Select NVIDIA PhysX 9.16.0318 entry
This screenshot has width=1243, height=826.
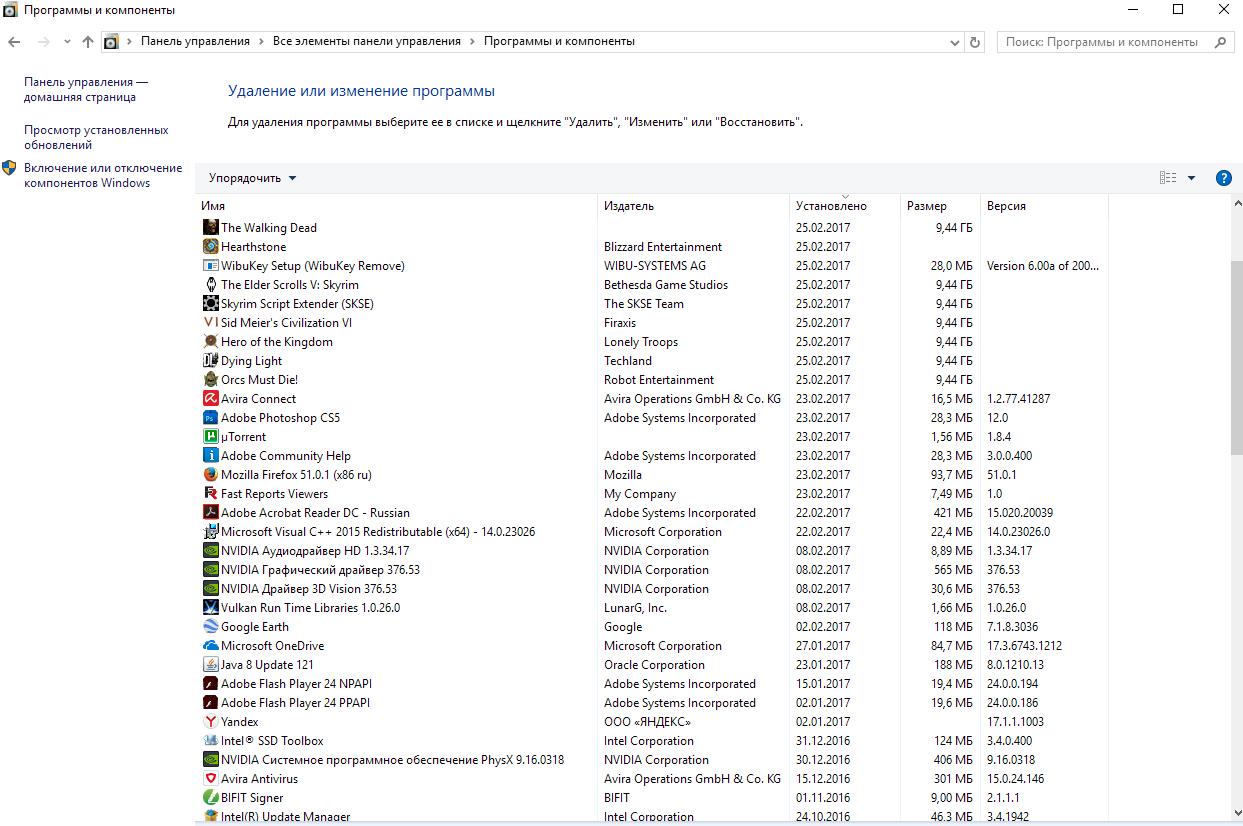click(654, 760)
